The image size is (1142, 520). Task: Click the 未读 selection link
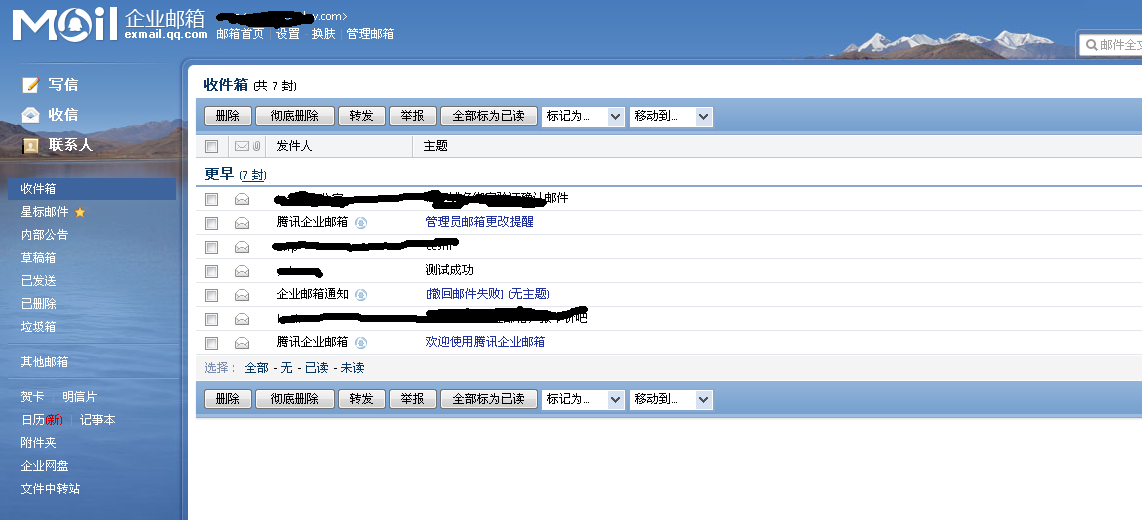click(352, 368)
